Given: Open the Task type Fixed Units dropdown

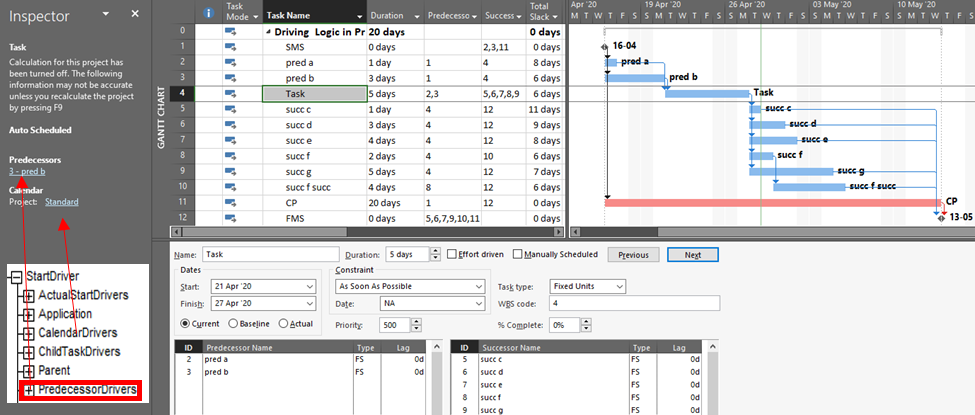Looking at the screenshot, I should 620,287.
